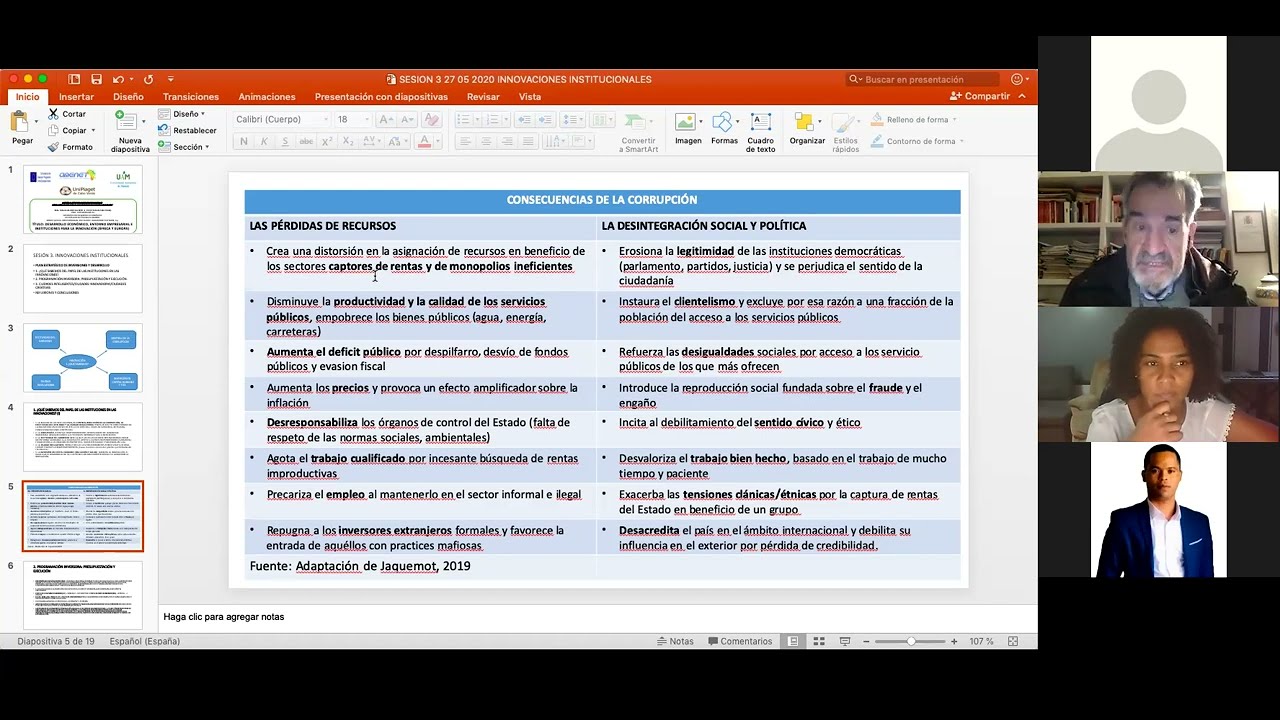
Task: Clear all formatting eraser icon
Action: point(432,120)
